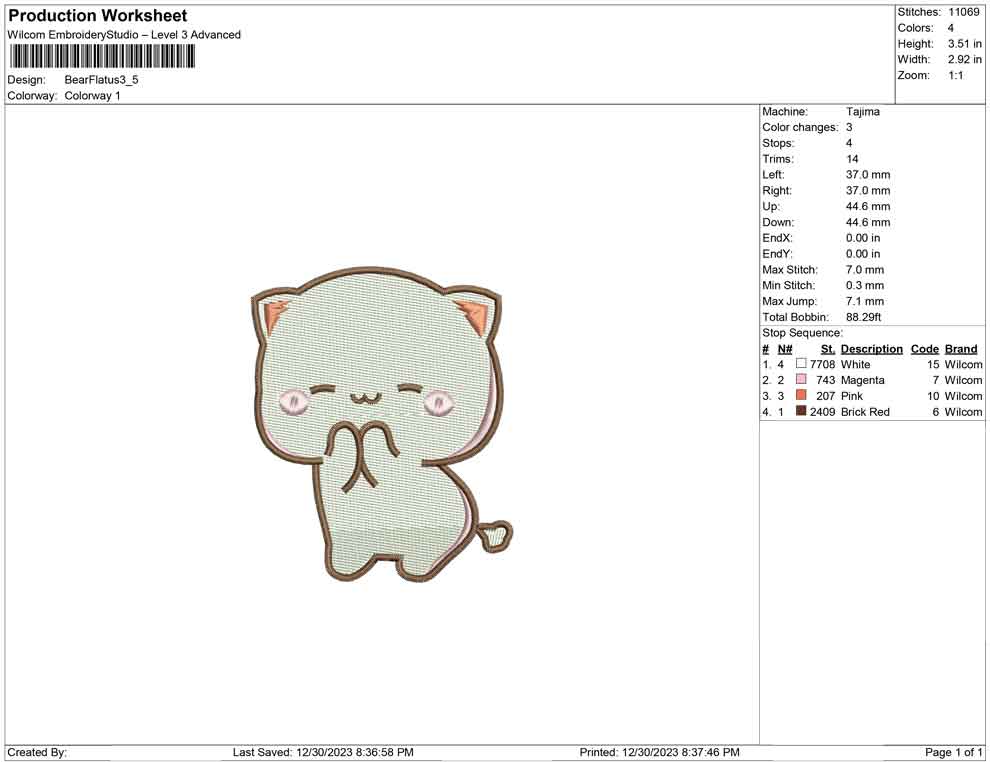The height and width of the screenshot is (762, 990).
Task: Click the 'Created By:' footer label
Action: (37, 752)
